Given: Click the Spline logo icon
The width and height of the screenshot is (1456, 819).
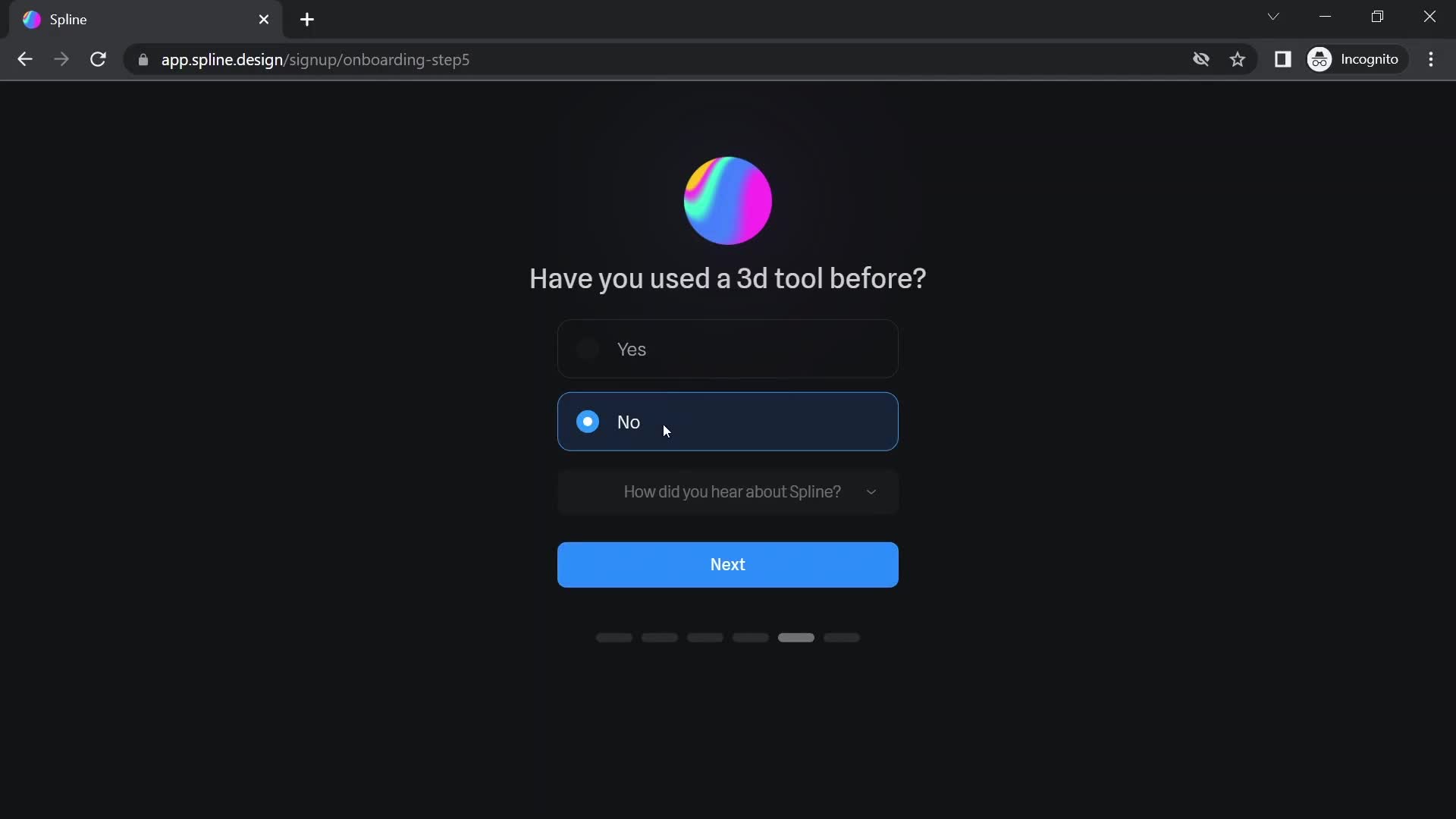Looking at the screenshot, I should (31, 18).
